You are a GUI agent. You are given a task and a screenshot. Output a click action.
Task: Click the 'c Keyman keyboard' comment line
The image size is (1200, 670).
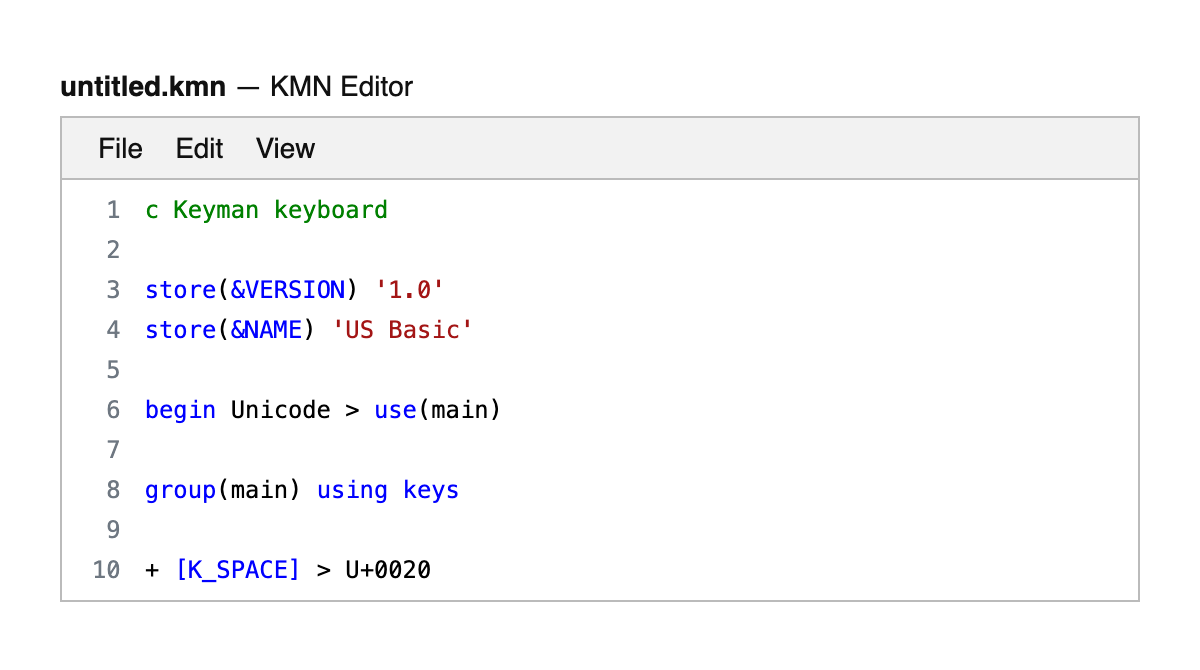tap(266, 210)
